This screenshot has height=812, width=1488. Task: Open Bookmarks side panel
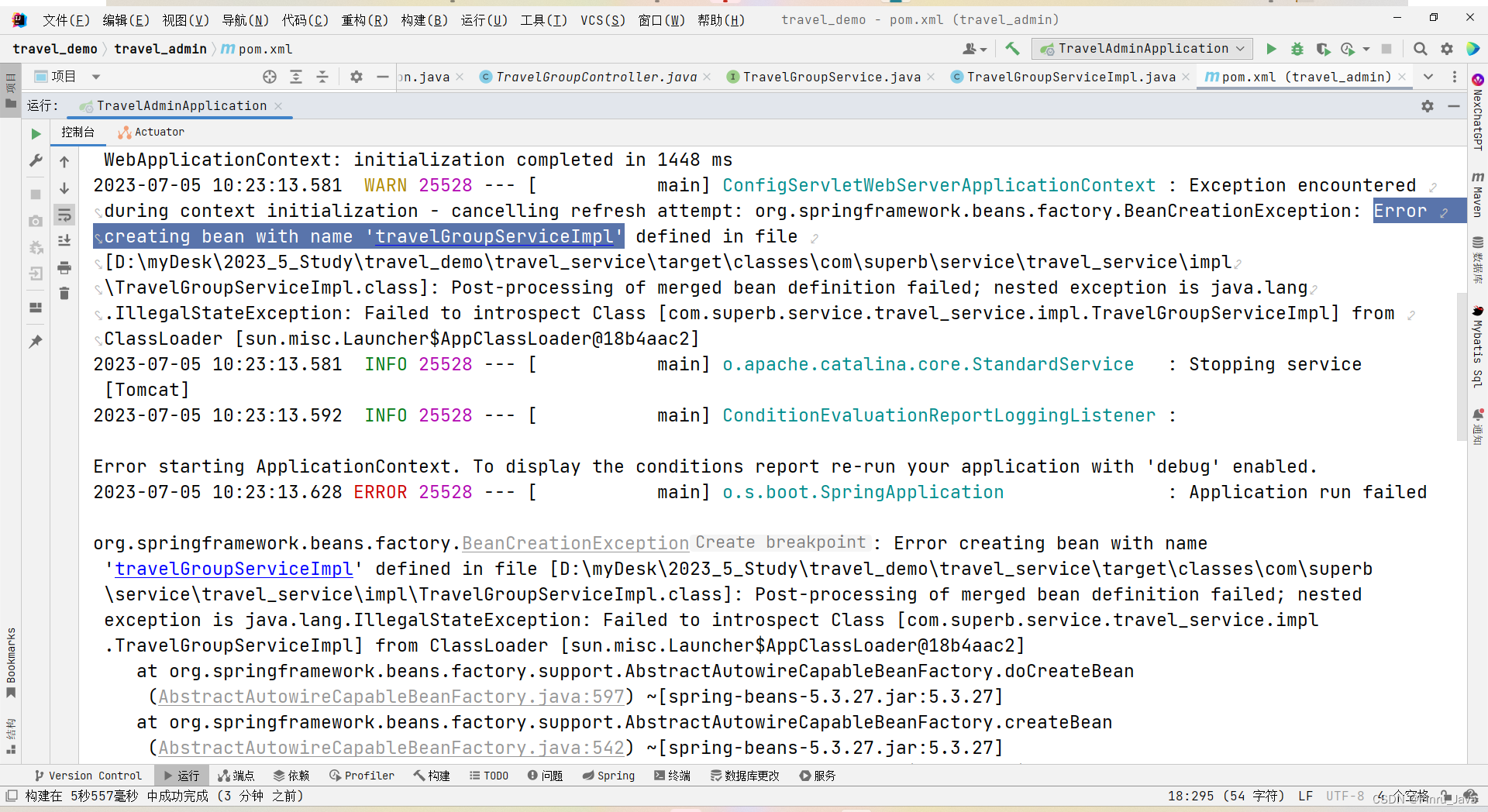click(11, 662)
